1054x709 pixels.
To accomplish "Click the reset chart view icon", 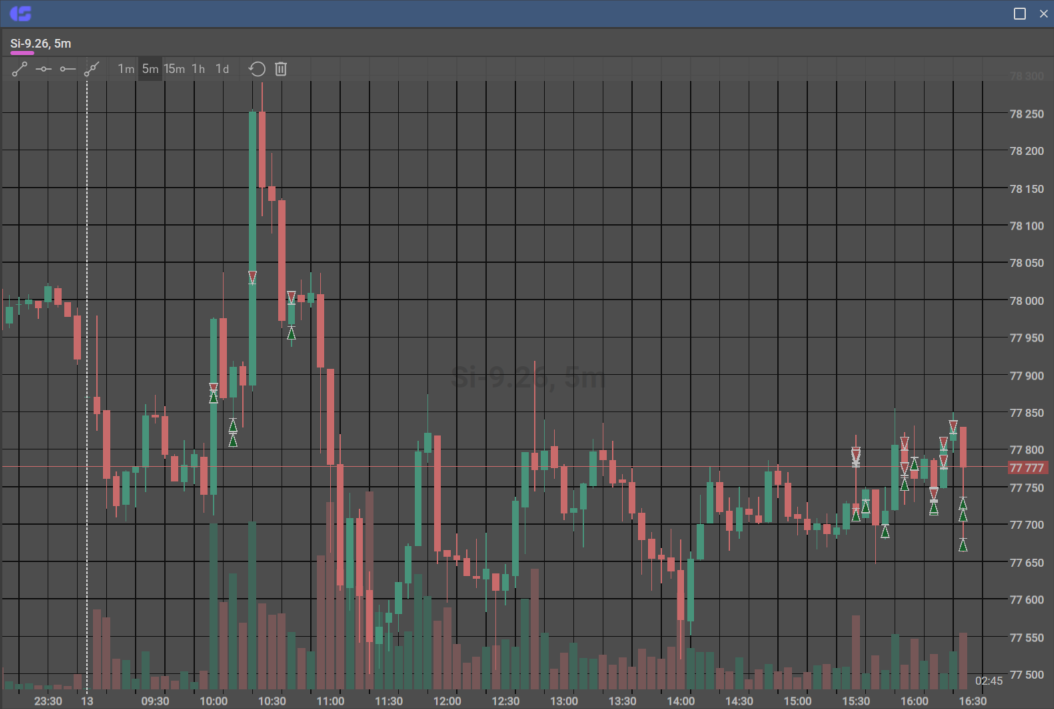I will 257,69.
